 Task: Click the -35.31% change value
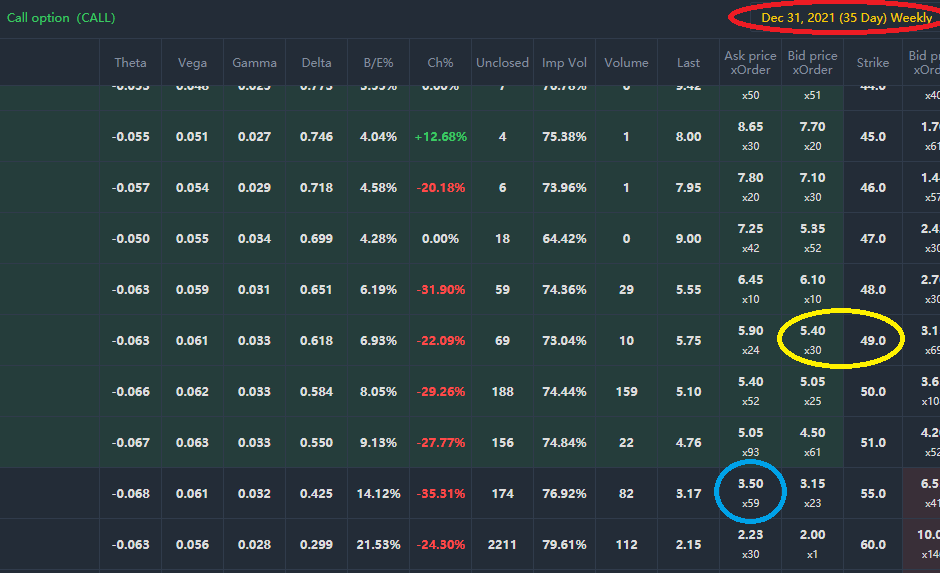(x=441, y=493)
